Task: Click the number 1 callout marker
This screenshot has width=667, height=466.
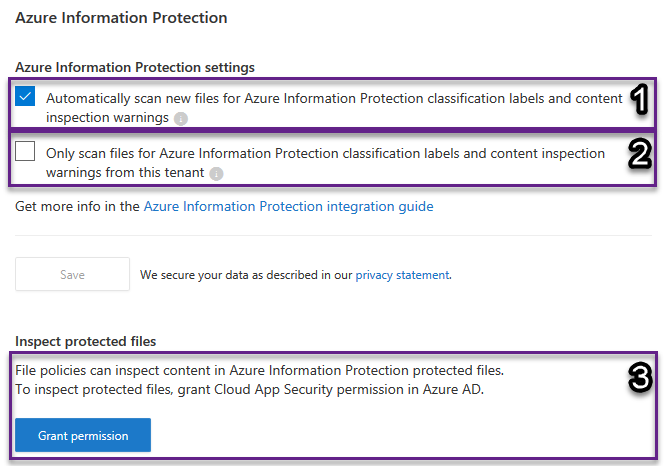Action: 640,100
